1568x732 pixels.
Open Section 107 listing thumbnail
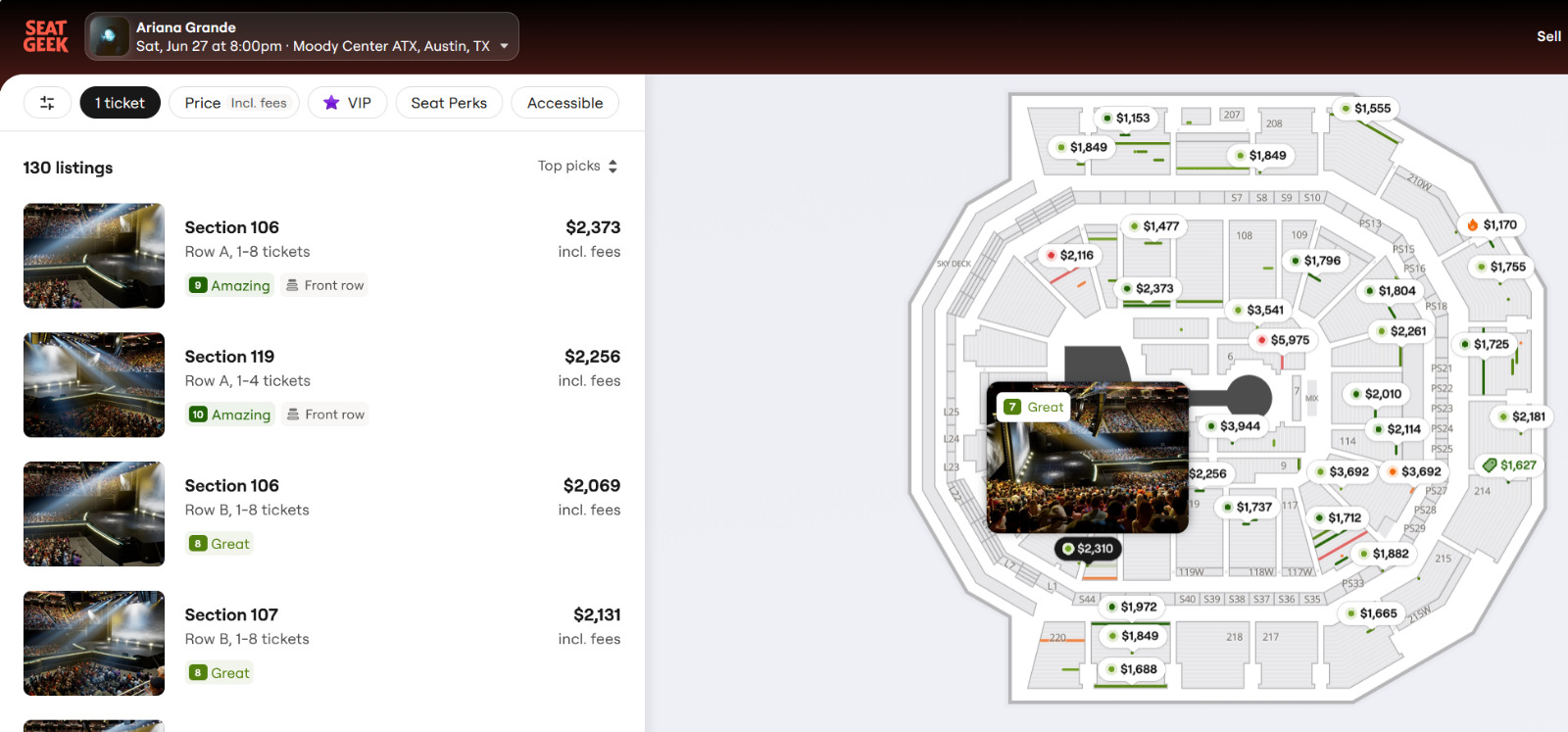[x=94, y=643]
